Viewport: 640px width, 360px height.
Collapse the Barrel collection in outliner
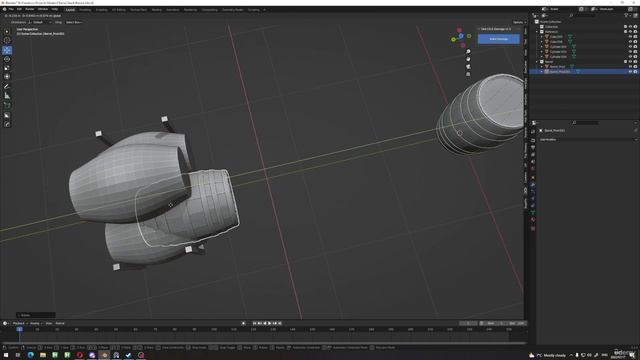(537, 62)
